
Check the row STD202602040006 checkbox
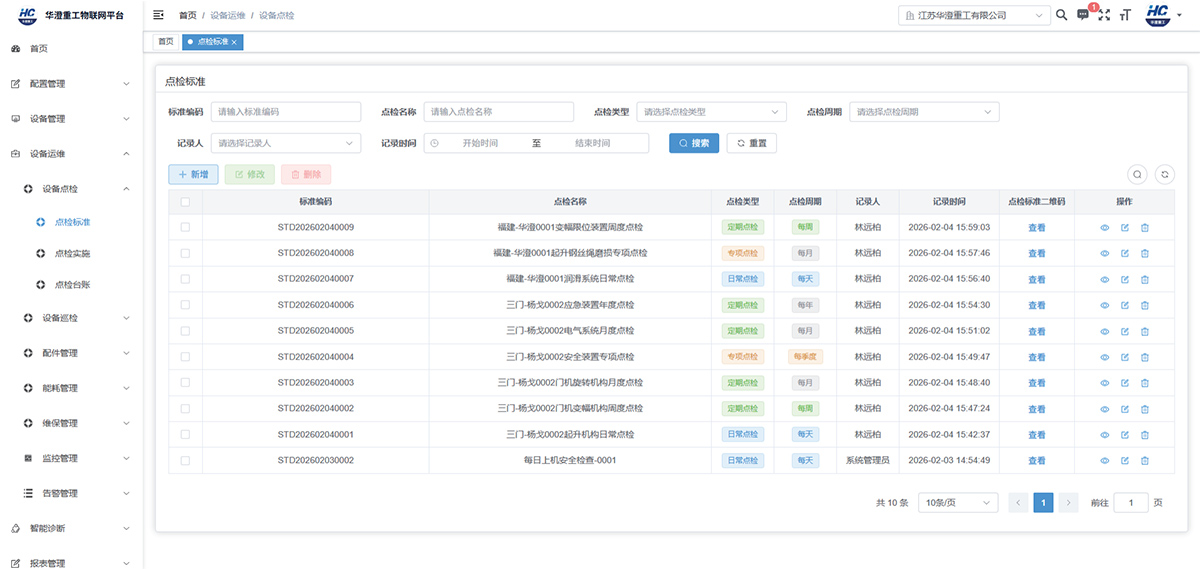[185, 305]
